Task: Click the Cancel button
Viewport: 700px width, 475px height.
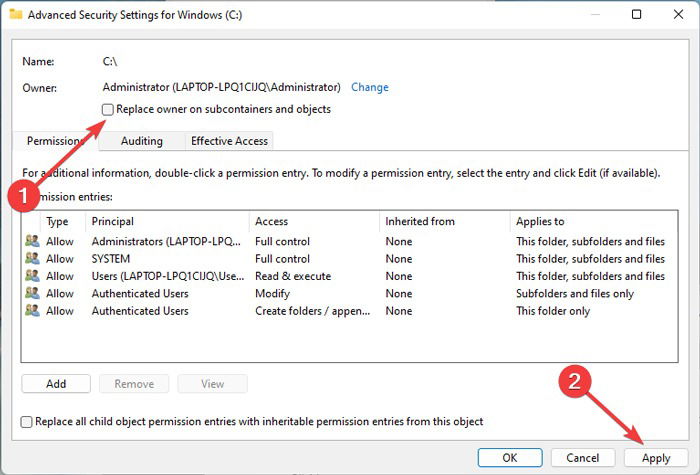Action: point(583,458)
